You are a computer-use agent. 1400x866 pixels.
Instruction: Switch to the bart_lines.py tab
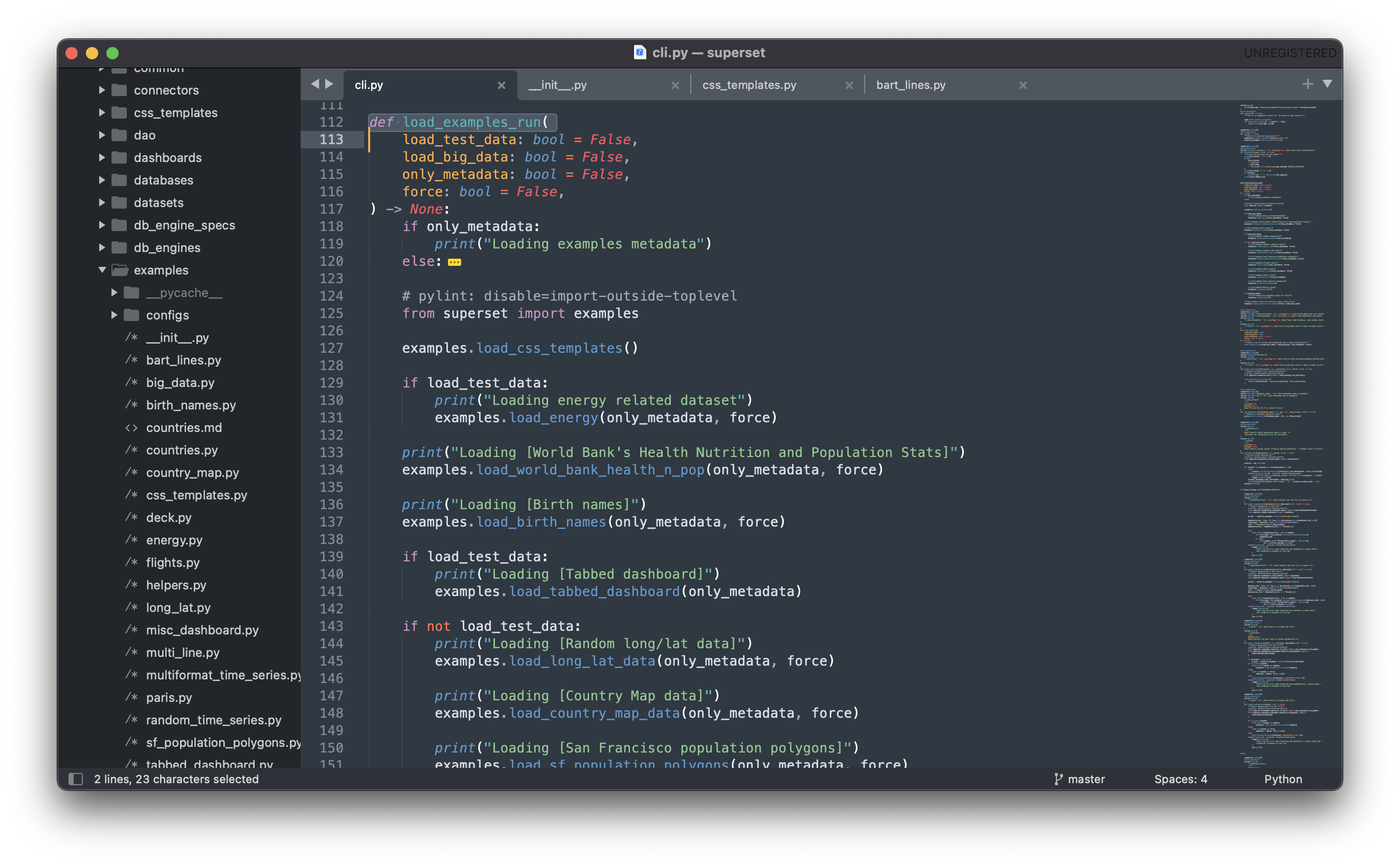951,85
